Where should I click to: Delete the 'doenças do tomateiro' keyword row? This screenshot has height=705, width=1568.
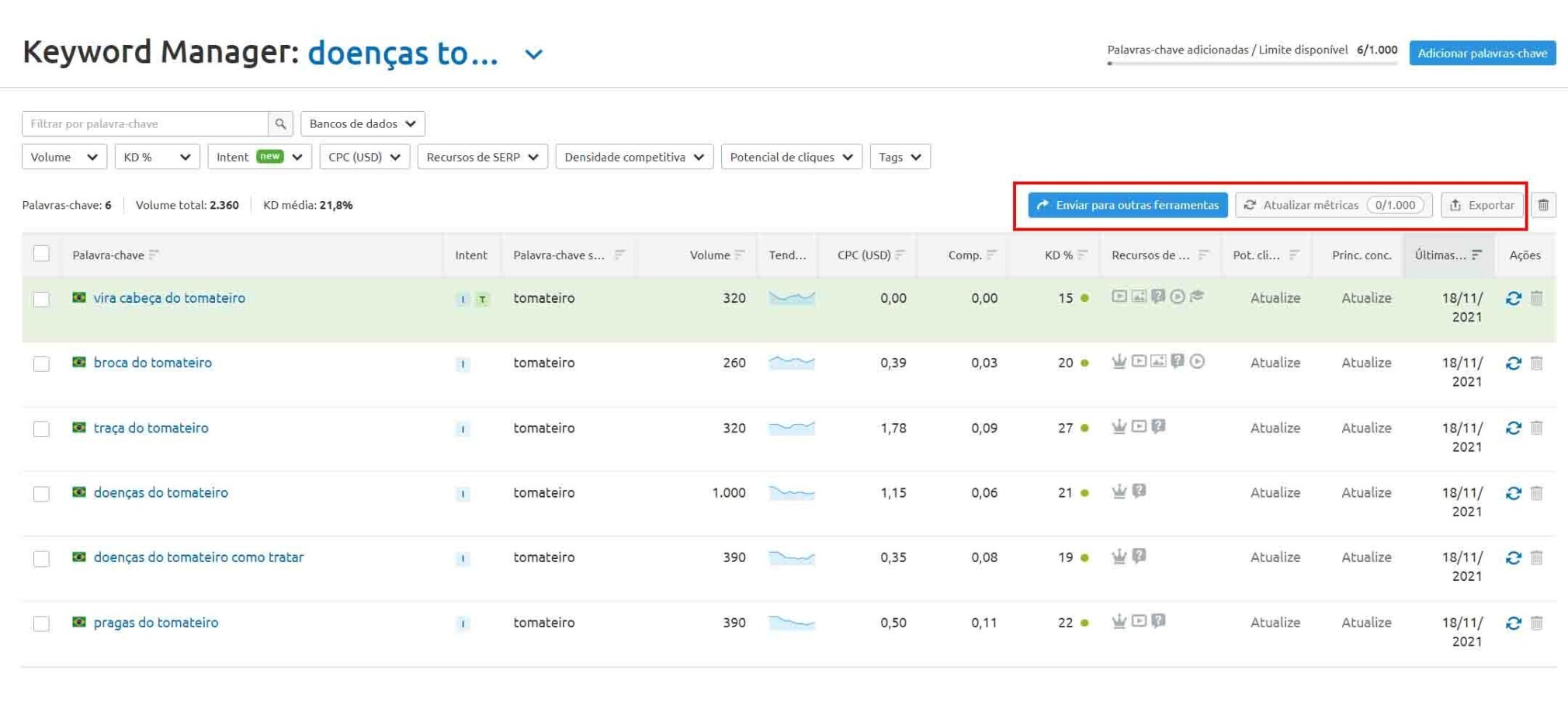pyautogui.click(x=1536, y=493)
